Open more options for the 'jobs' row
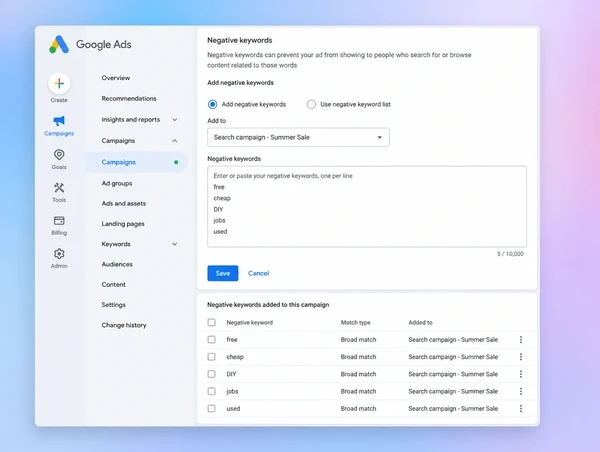Image resolution: width=600 pixels, height=452 pixels. pyautogui.click(x=521, y=391)
